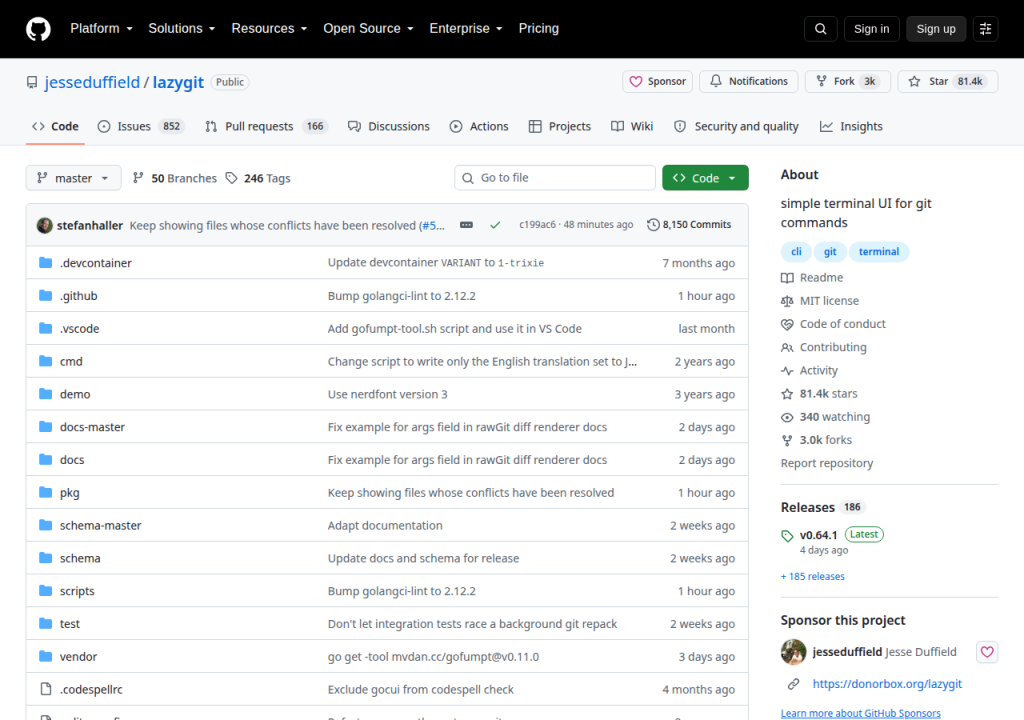This screenshot has width=1024, height=720.
Task: Select the cli topic tag
Action: point(796,252)
